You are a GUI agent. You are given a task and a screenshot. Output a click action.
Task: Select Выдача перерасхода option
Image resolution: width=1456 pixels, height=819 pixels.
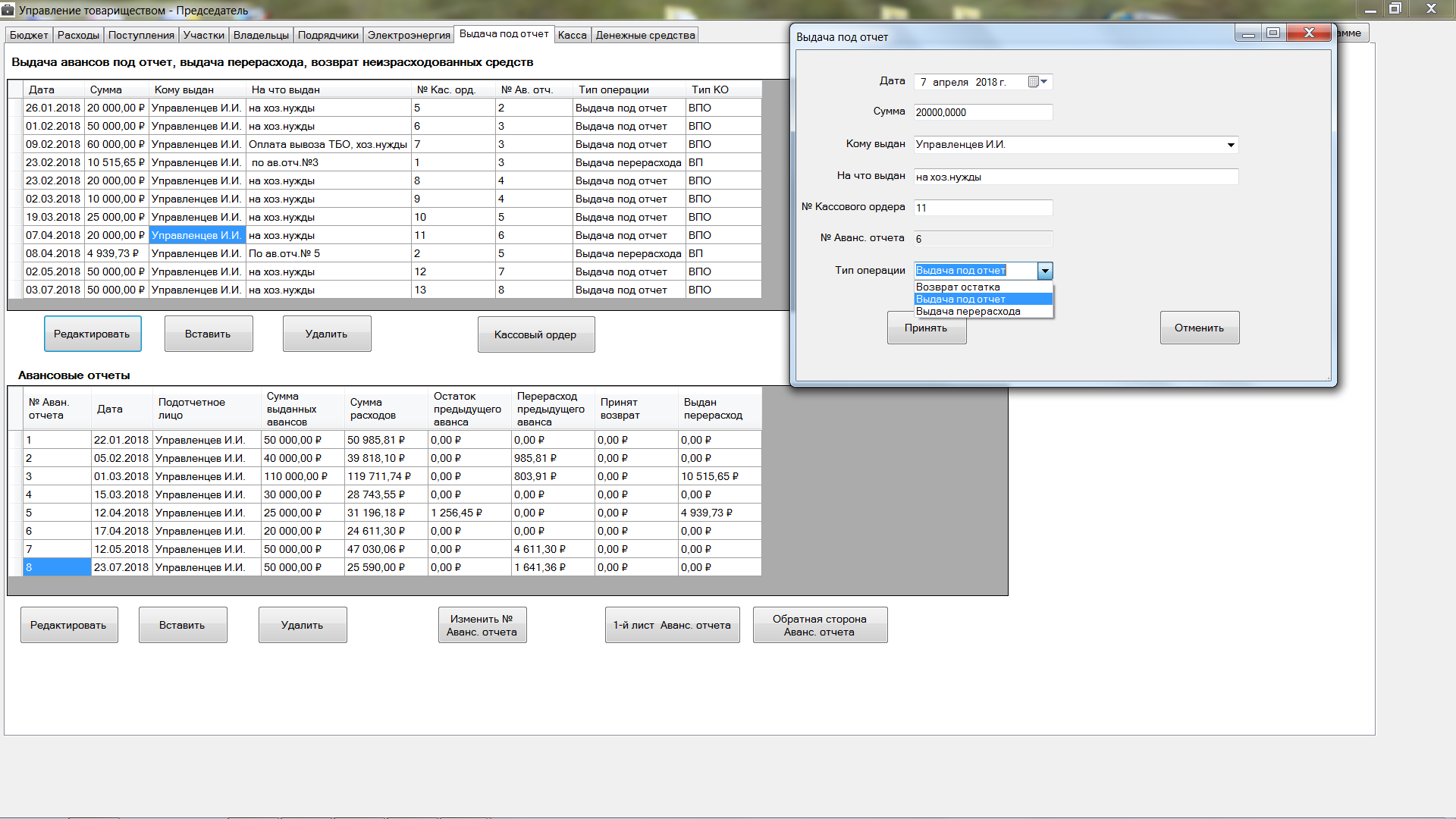pyautogui.click(x=968, y=312)
